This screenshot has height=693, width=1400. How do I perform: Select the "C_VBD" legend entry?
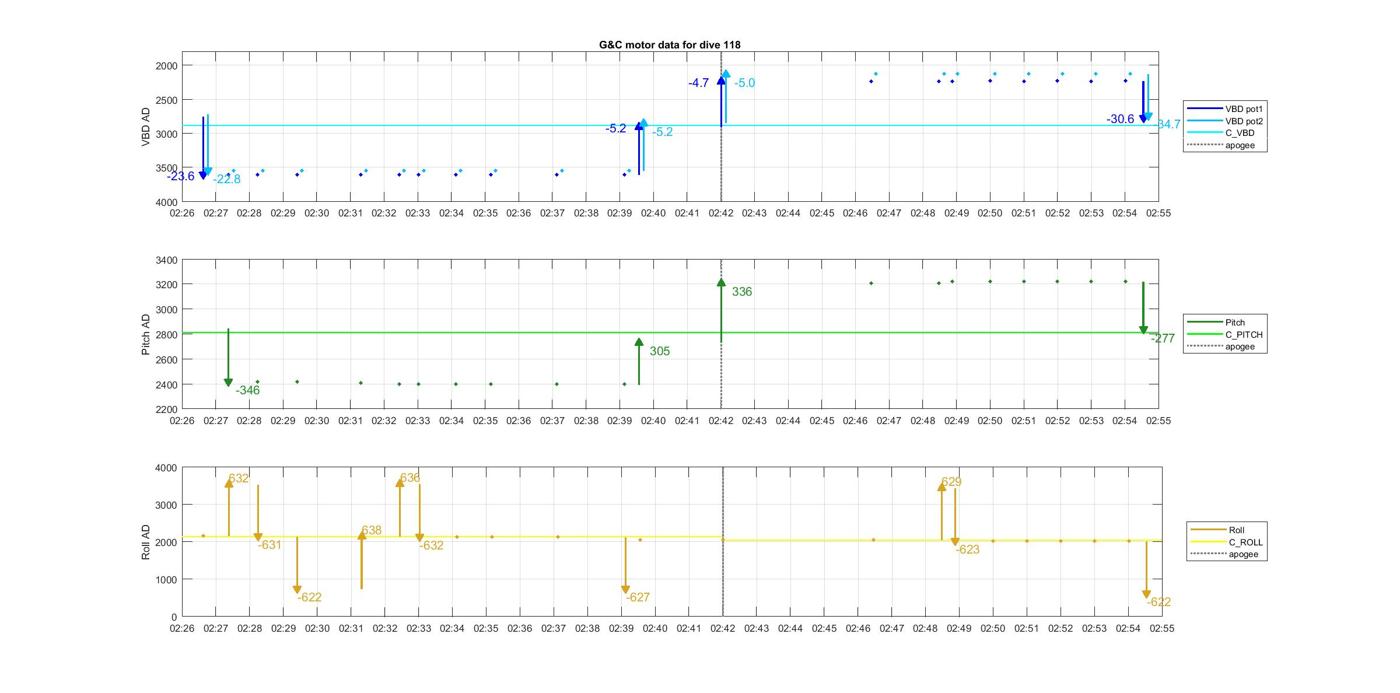point(1220,133)
